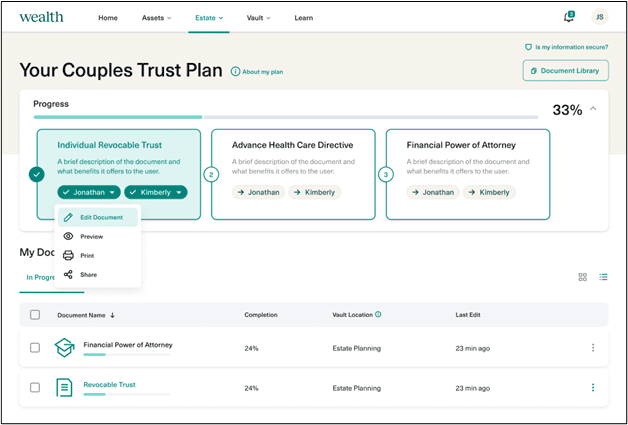Toggle the select-all documents checkbox
Image resolution: width=628 pixels, height=425 pixels.
coord(35,315)
